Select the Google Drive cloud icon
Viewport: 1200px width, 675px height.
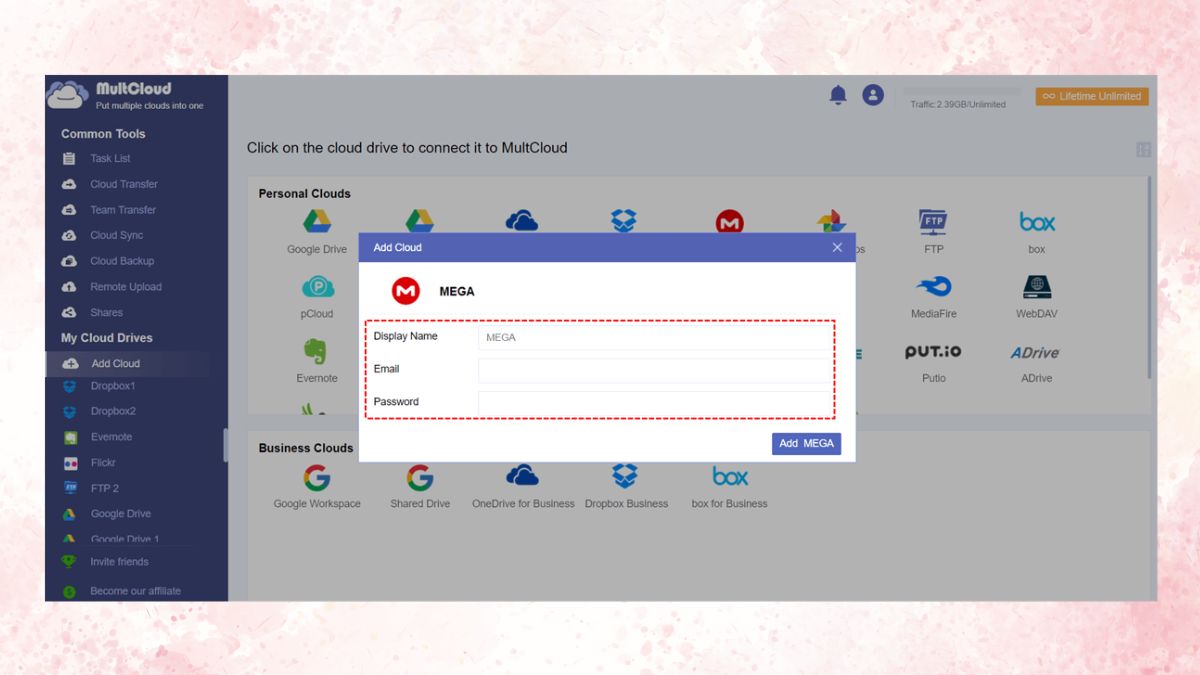(317, 222)
